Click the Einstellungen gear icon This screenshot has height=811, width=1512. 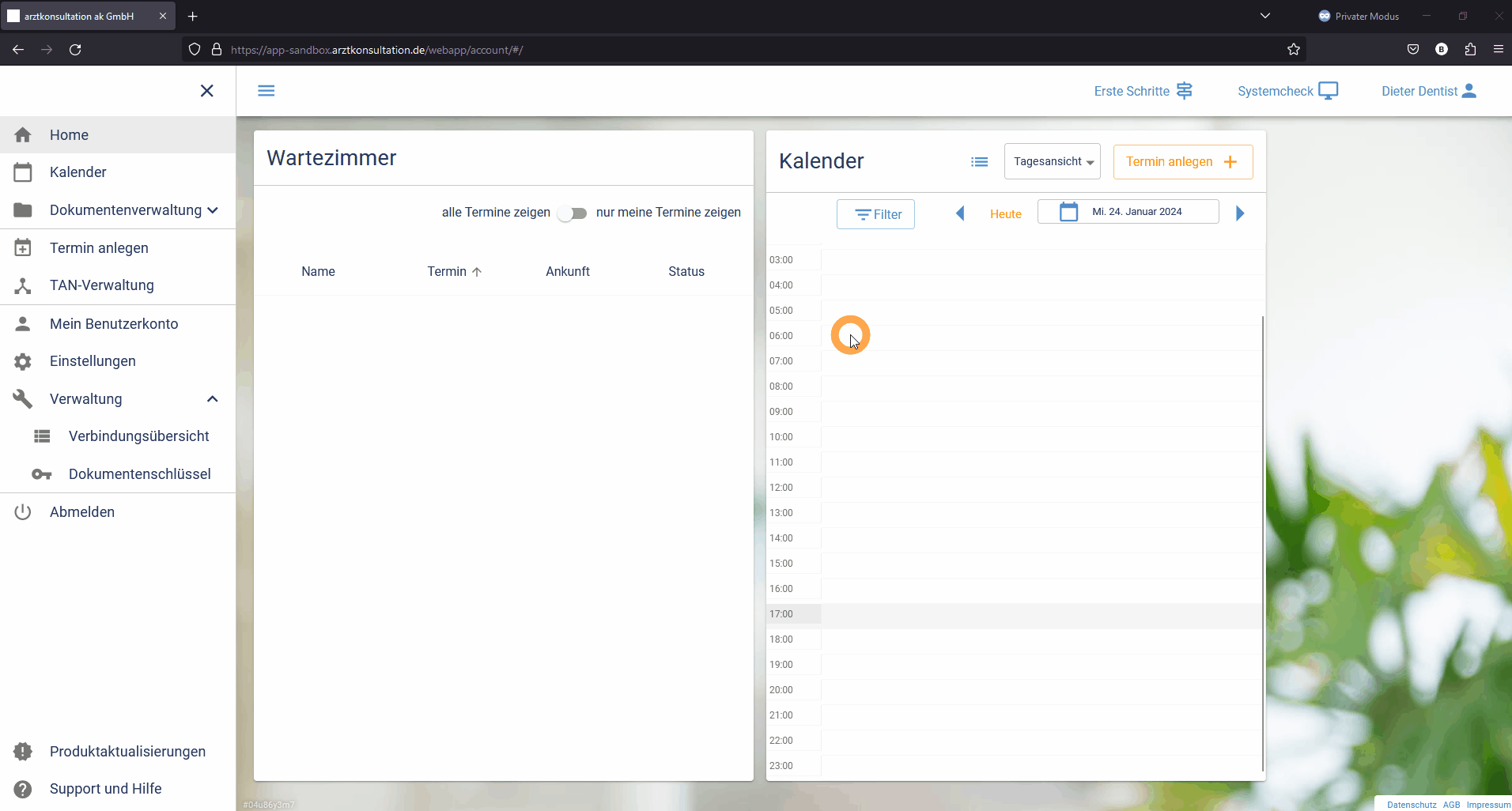tap(23, 361)
